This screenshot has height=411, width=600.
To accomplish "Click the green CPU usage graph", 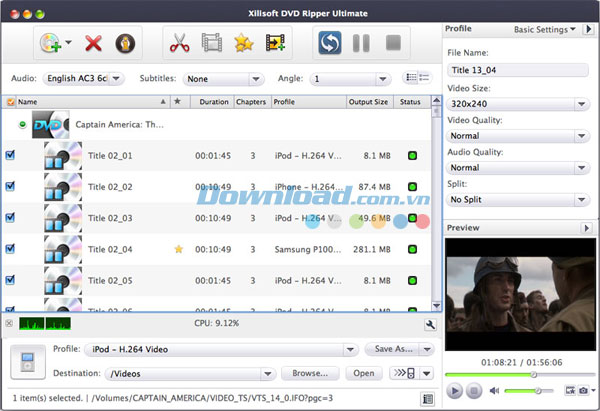I will coord(45,323).
